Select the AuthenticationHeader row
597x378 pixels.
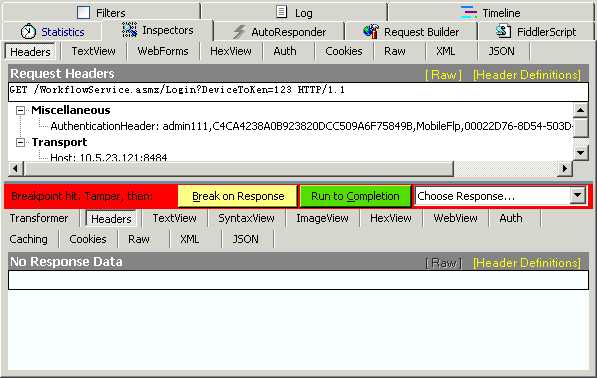click(311, 126)
